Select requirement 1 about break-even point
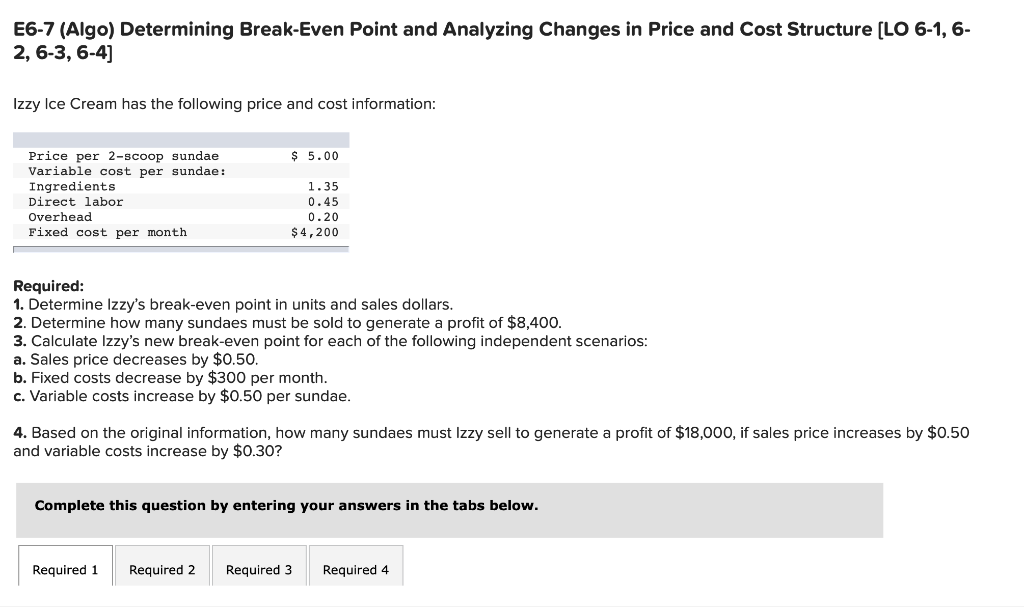This screenshot has height=609, width=1024. (x=232, y=304)
